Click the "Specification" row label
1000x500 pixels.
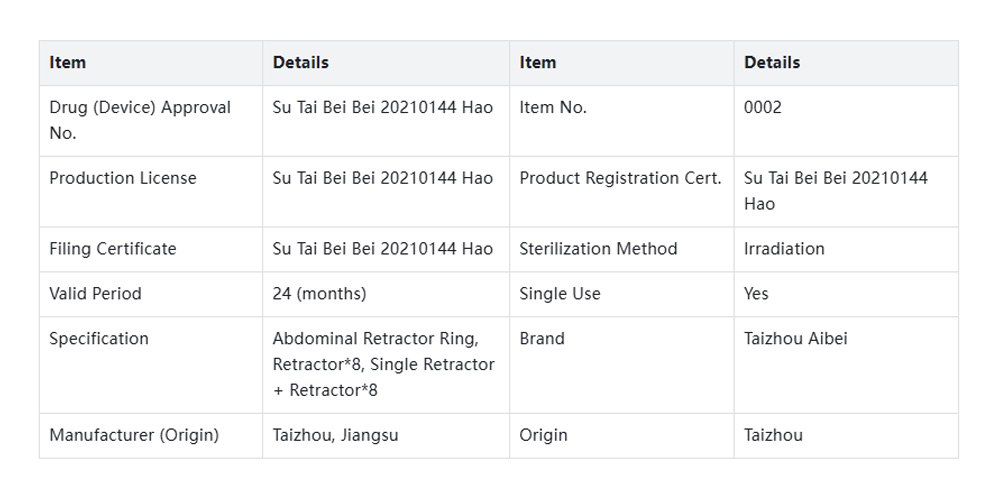99,339
